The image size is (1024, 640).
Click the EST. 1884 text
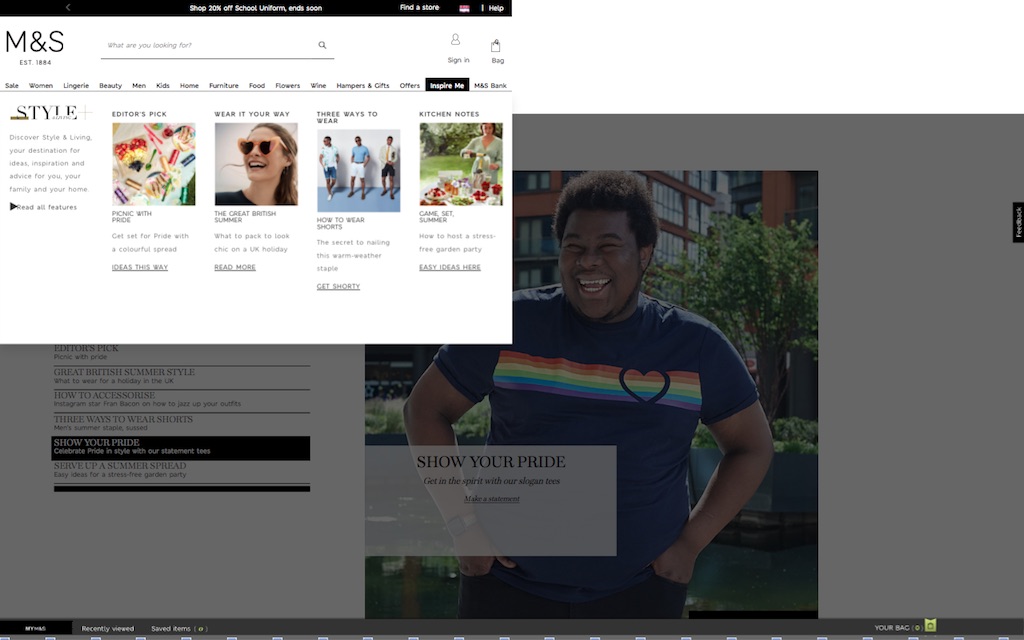point(35,63)
